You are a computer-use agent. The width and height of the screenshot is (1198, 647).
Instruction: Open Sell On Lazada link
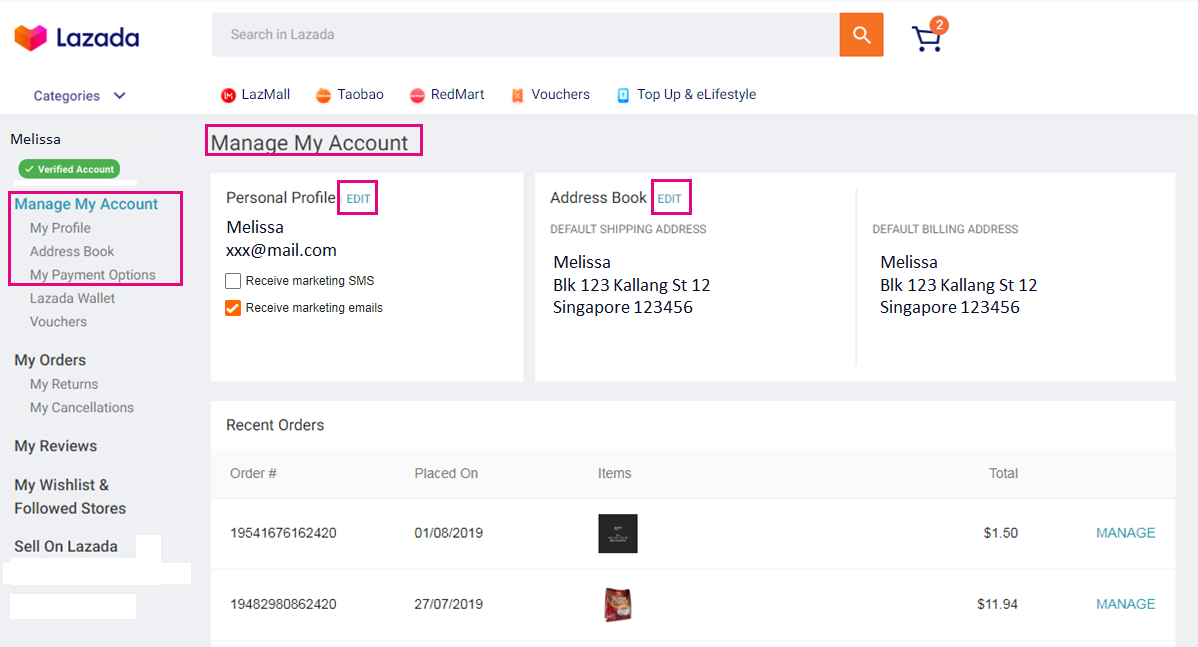click(x=66, y=546)
